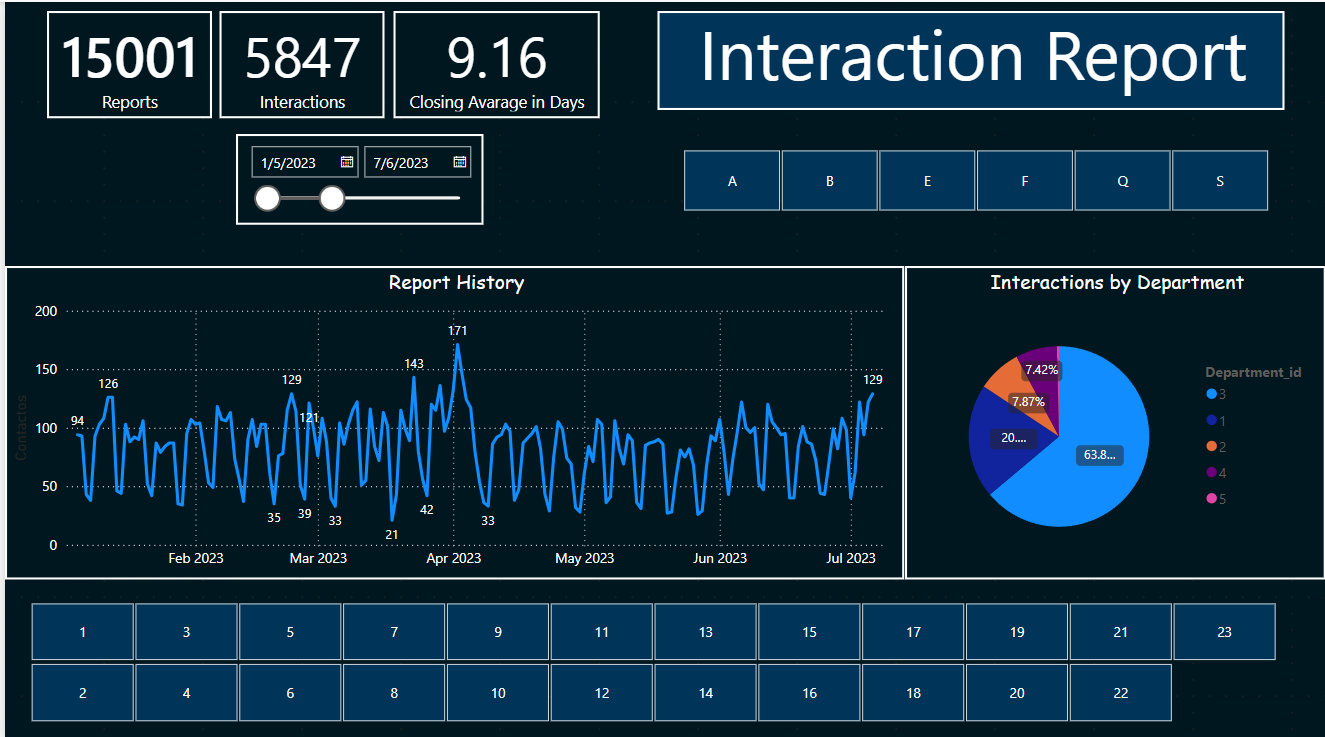
Task: Select the S slicer button
Action: 1220,181
